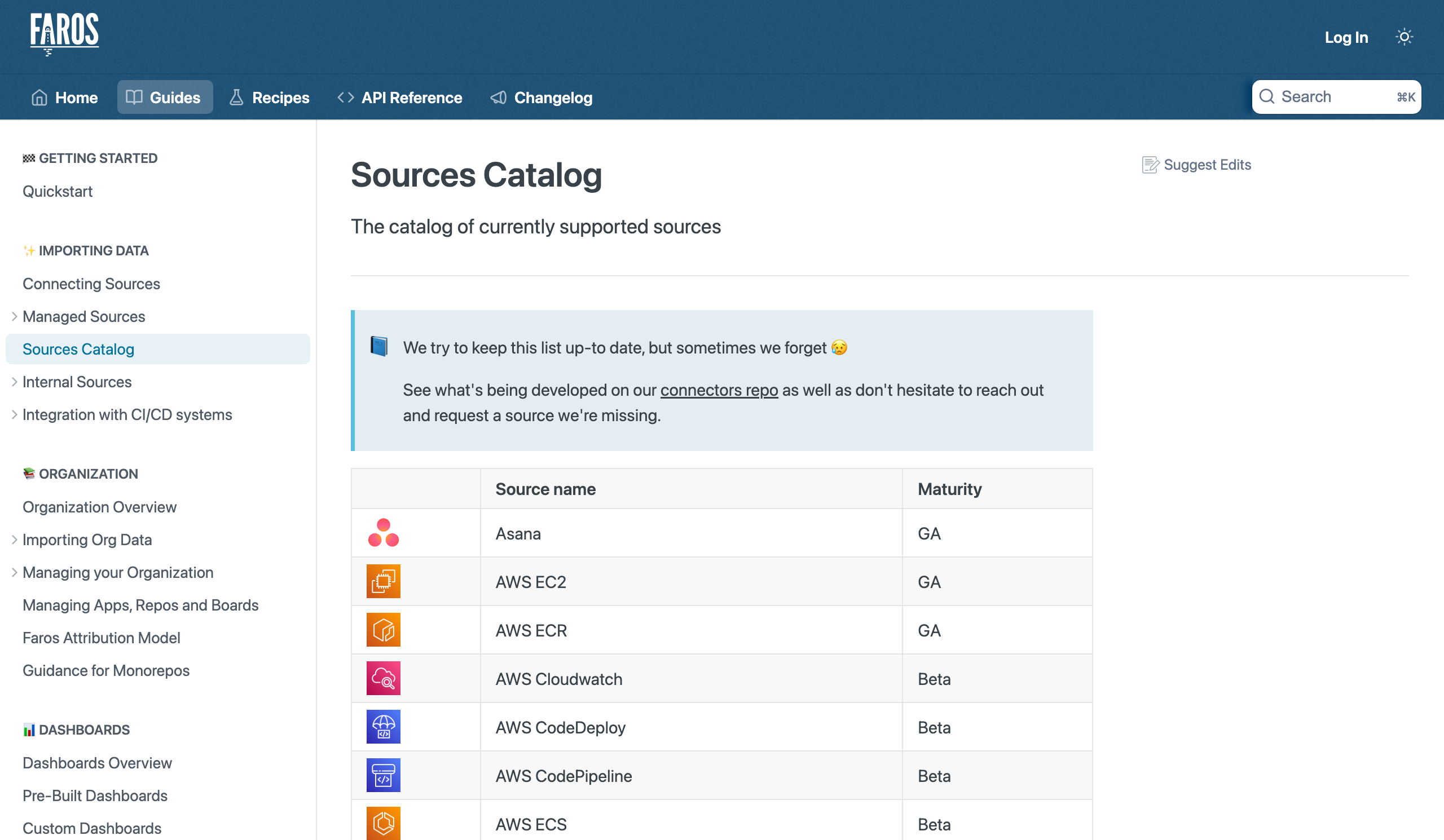Click the Home house icon

[39, 98]
